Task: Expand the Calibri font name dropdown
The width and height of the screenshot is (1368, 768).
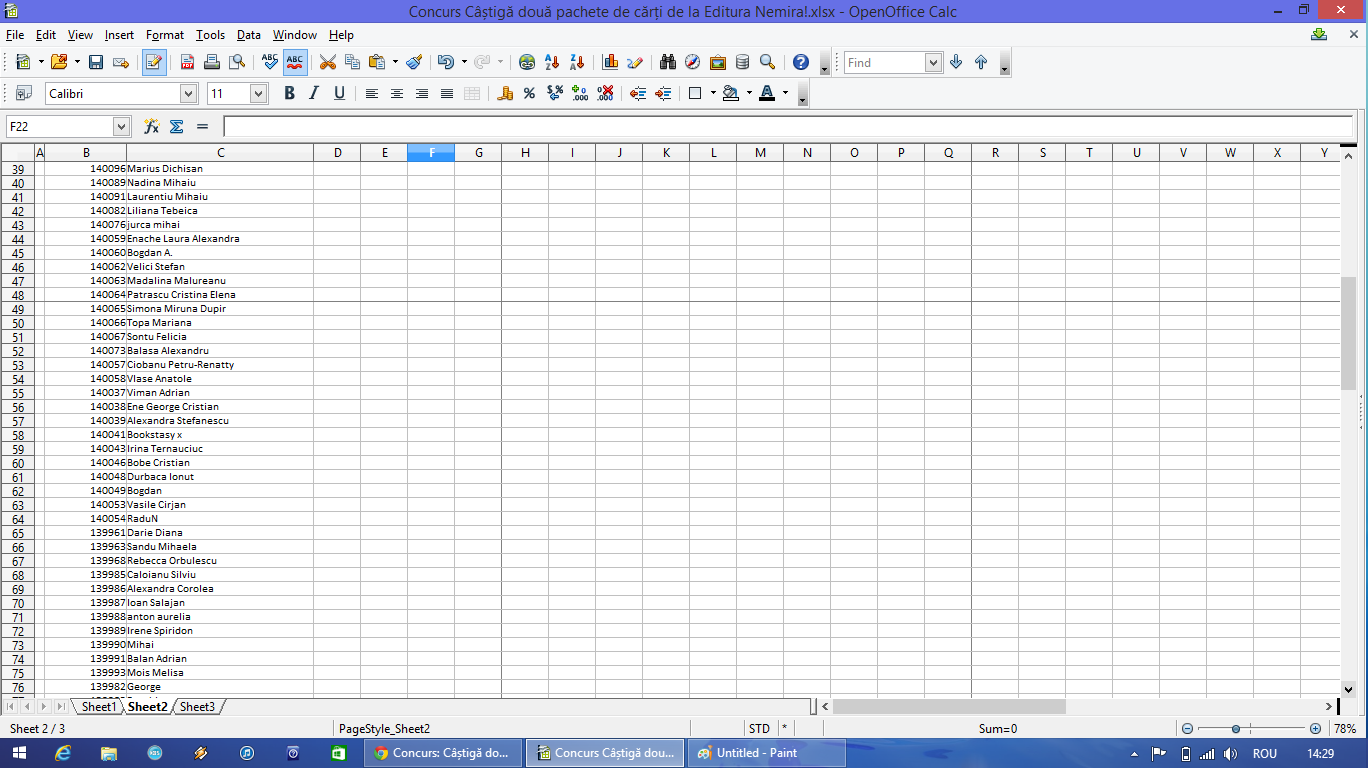Action: click(188, 93)
